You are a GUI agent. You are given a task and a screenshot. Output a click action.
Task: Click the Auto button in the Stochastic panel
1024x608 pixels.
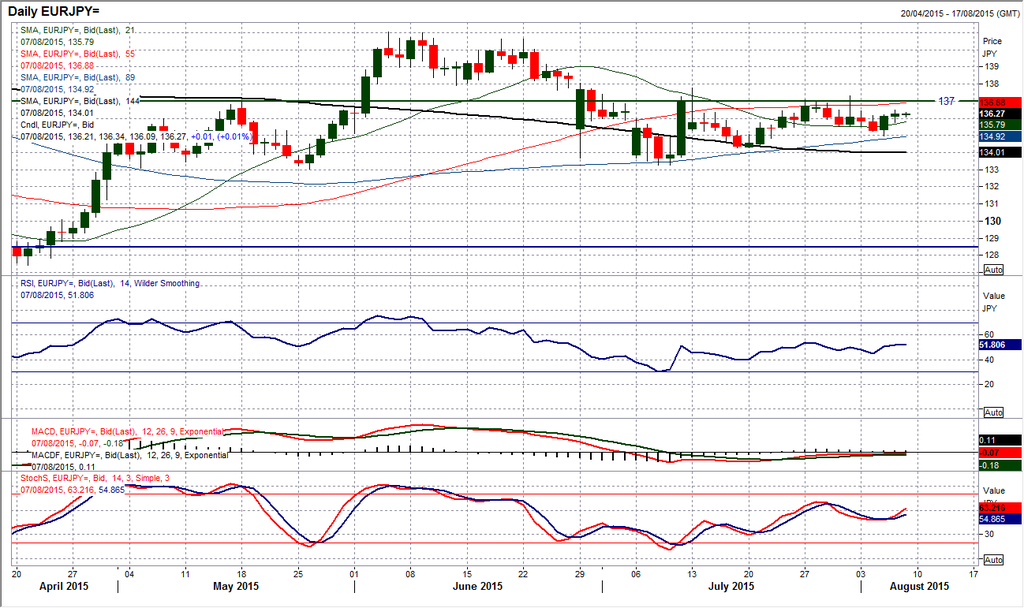(x=993, y=560)
